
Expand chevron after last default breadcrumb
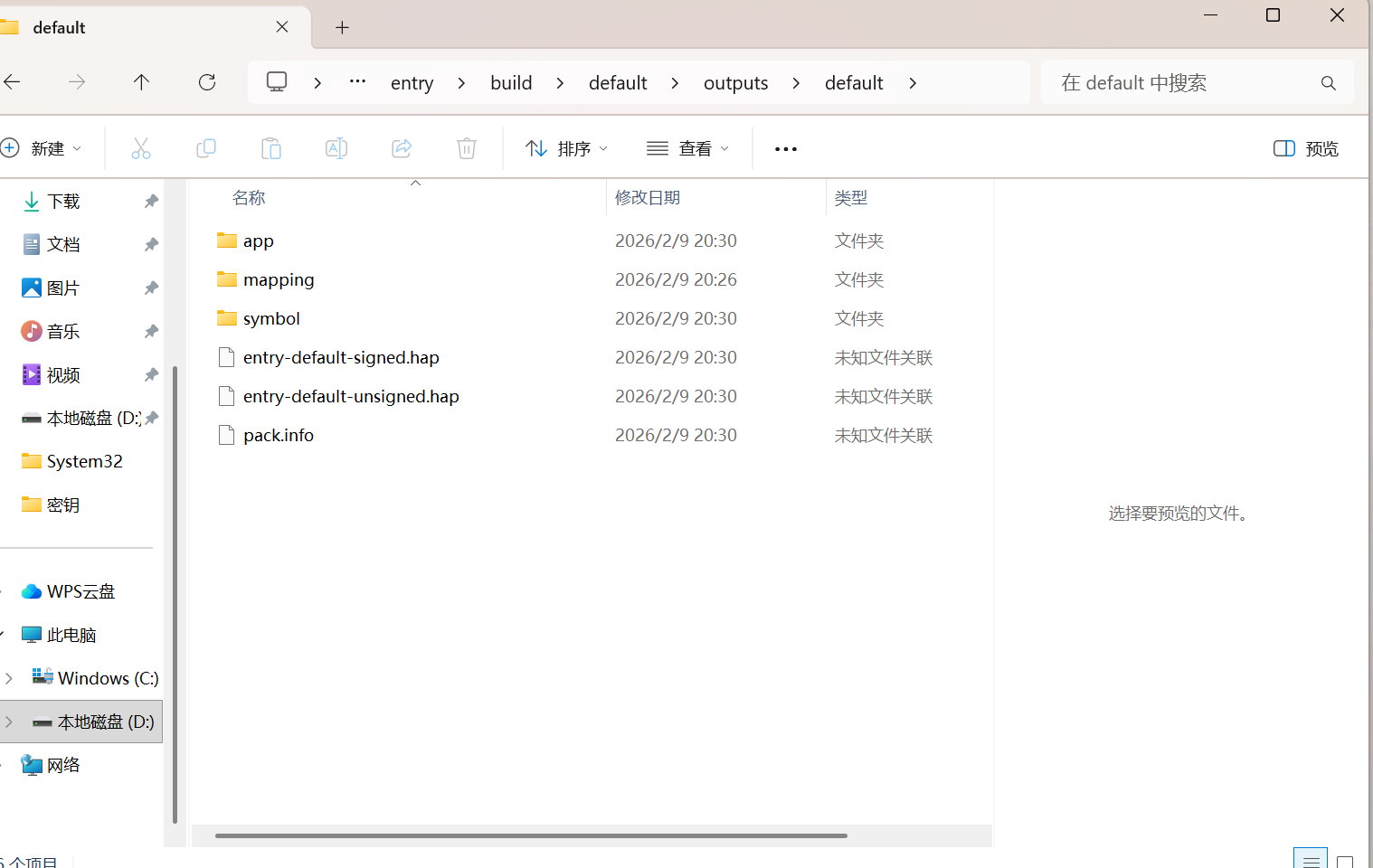tap(913, 83)
